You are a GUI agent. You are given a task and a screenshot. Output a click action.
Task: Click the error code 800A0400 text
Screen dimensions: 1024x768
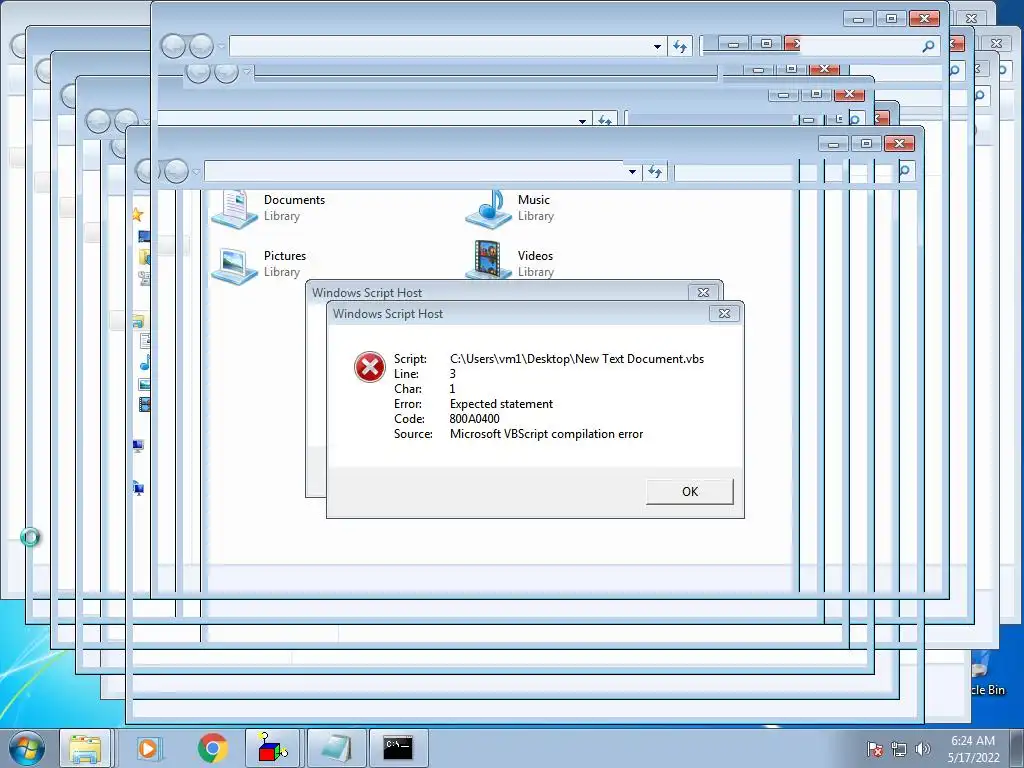tap(475, 419)
